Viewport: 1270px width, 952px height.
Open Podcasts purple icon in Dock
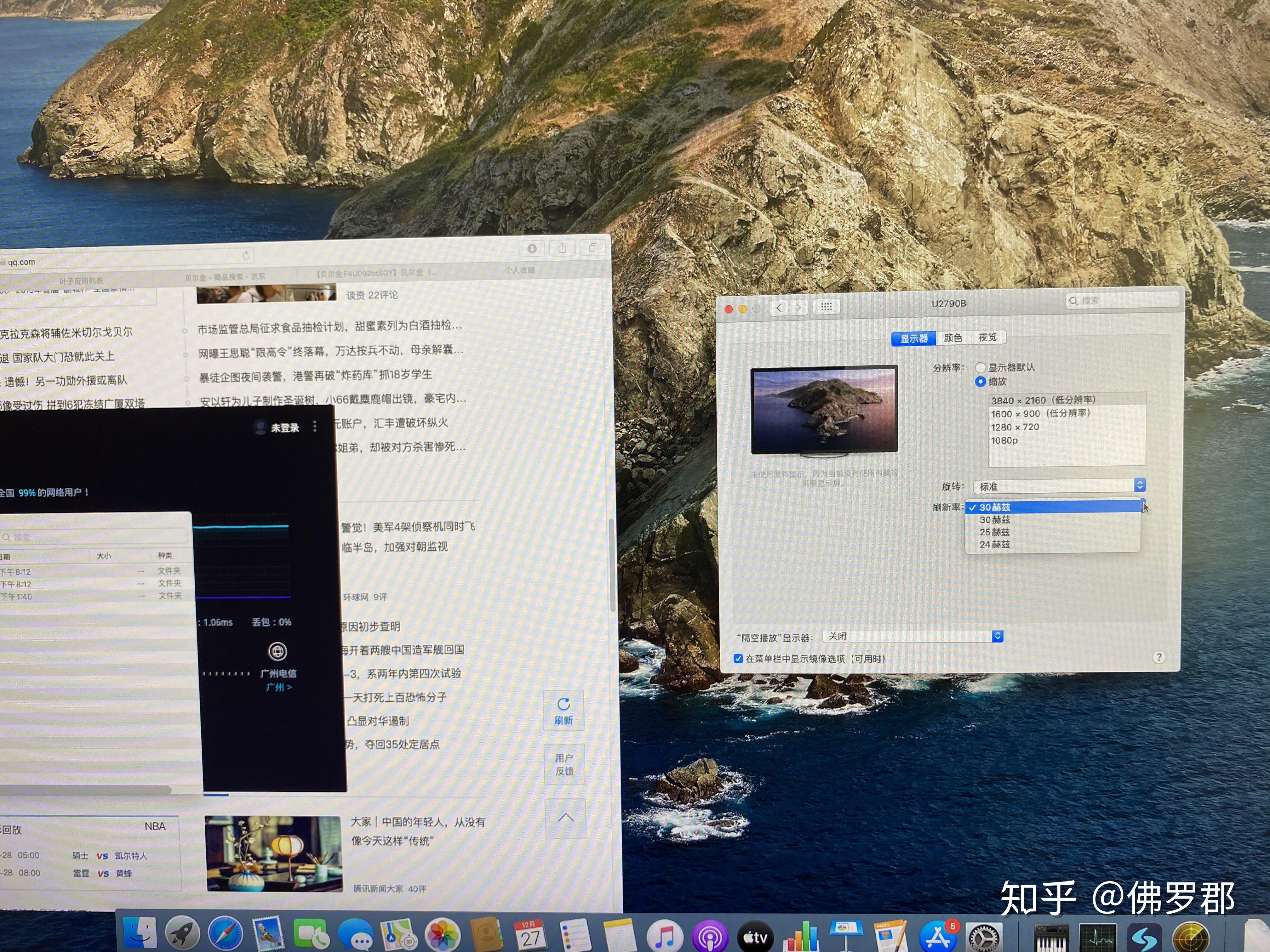(710, 937)
